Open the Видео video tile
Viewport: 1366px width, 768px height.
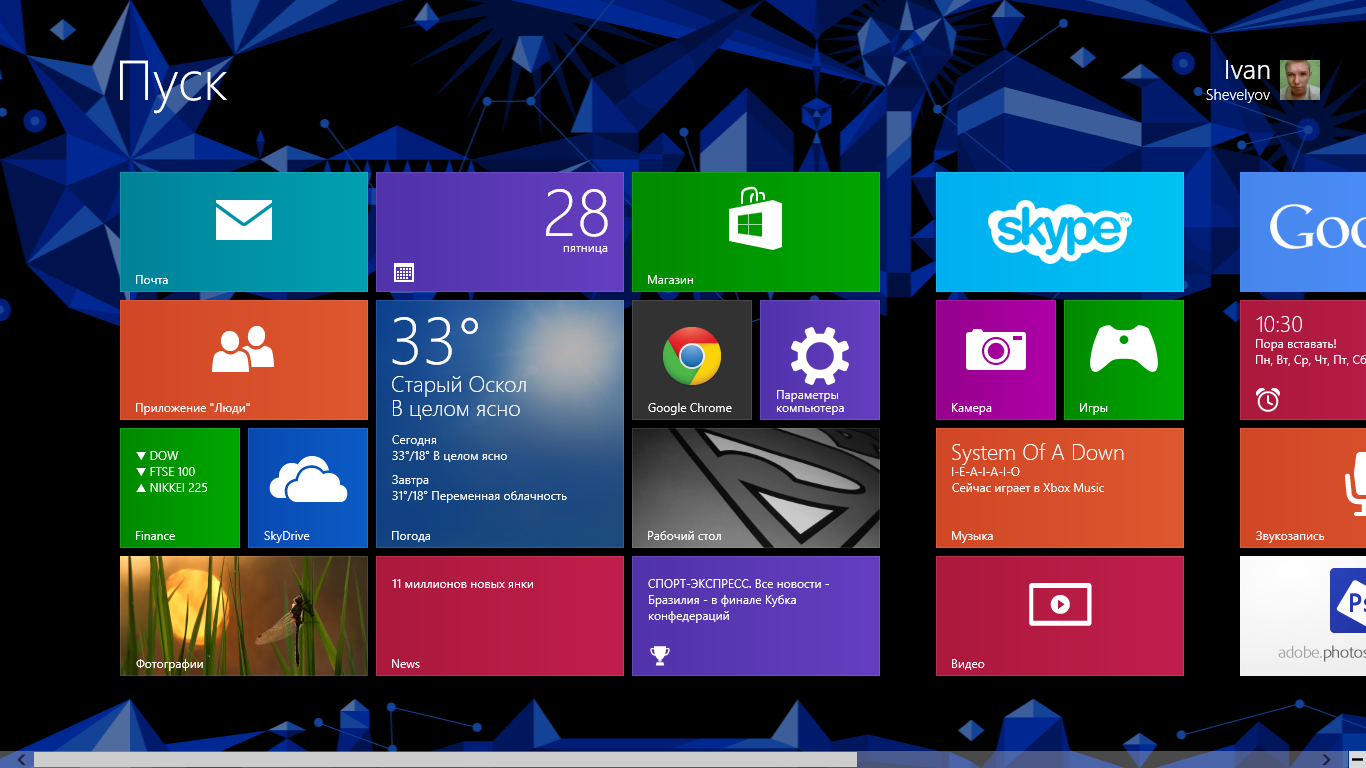click(1060, 616)
